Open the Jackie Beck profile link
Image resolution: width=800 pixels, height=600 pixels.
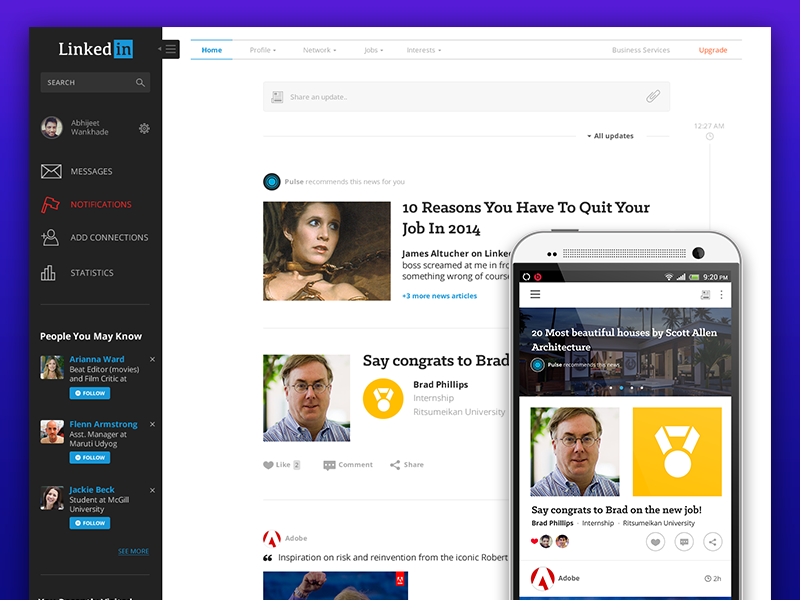92,489
